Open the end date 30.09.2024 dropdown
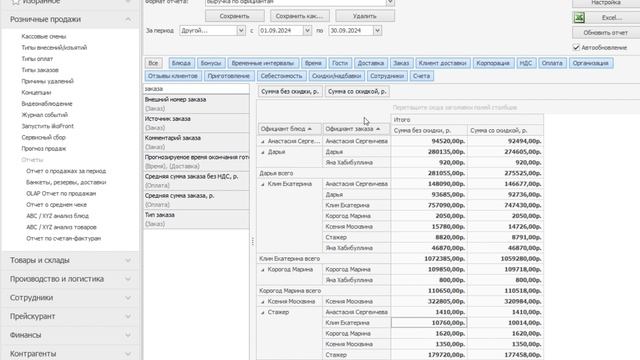 coord(378,31)
